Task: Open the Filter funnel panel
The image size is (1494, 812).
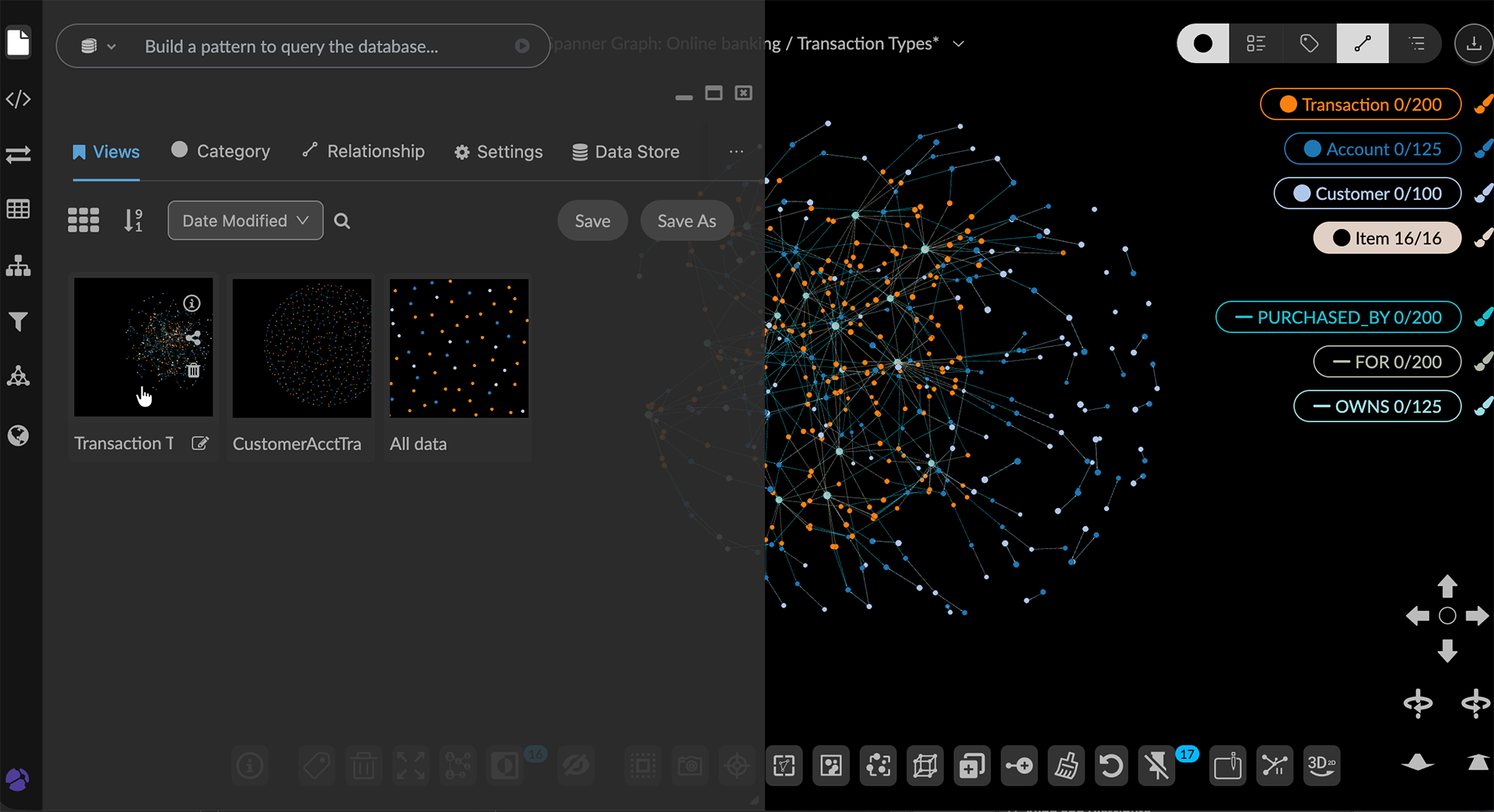Action: tap(18, 321)
